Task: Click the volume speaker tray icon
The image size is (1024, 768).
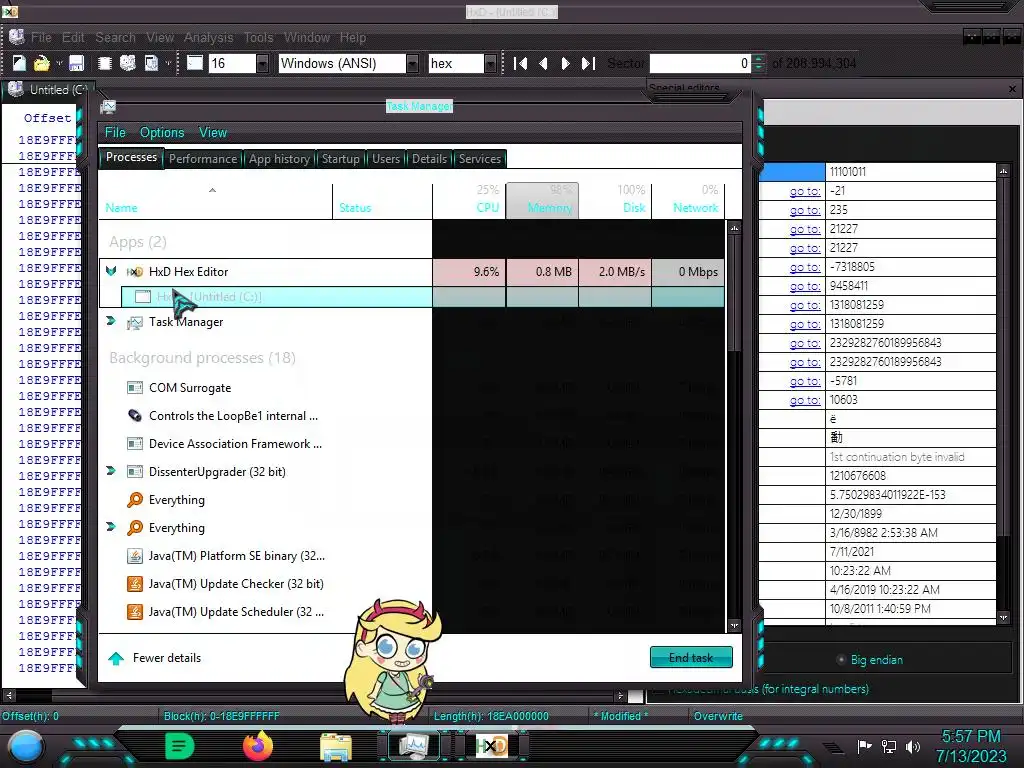Action: tap(913, 746)
